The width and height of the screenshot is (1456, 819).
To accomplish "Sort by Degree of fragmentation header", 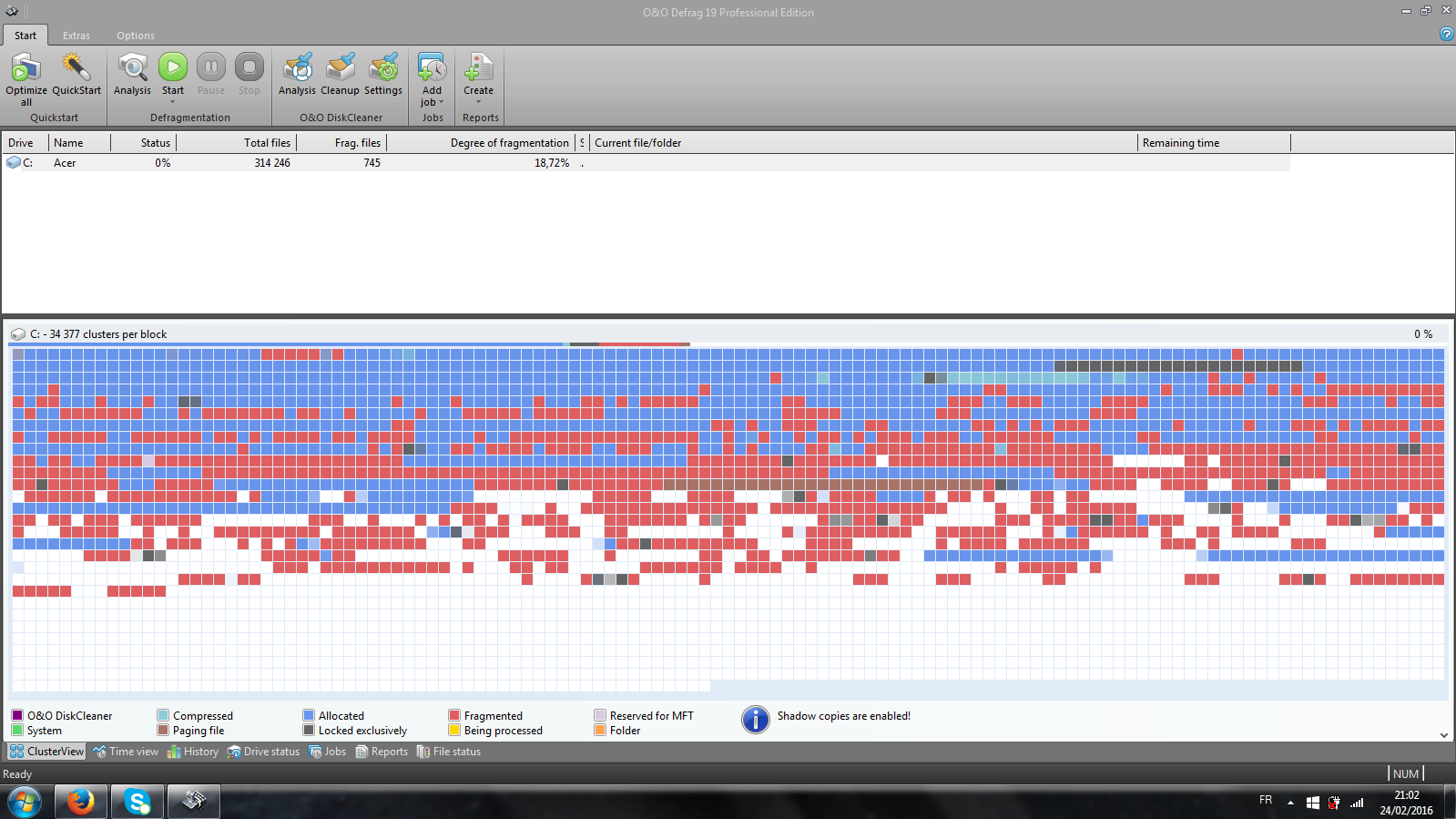I will 482,143.
